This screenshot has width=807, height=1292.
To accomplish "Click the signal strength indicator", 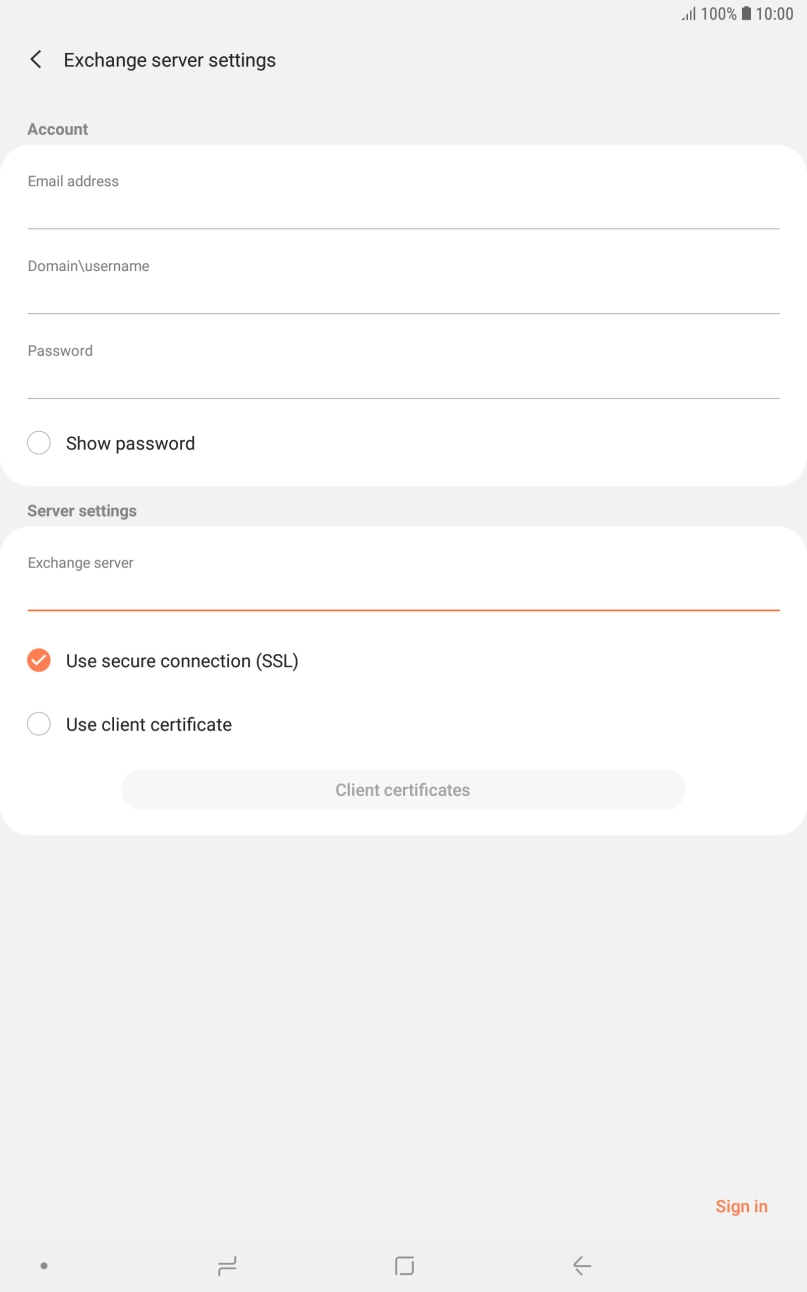I will (x=689, y=14).
